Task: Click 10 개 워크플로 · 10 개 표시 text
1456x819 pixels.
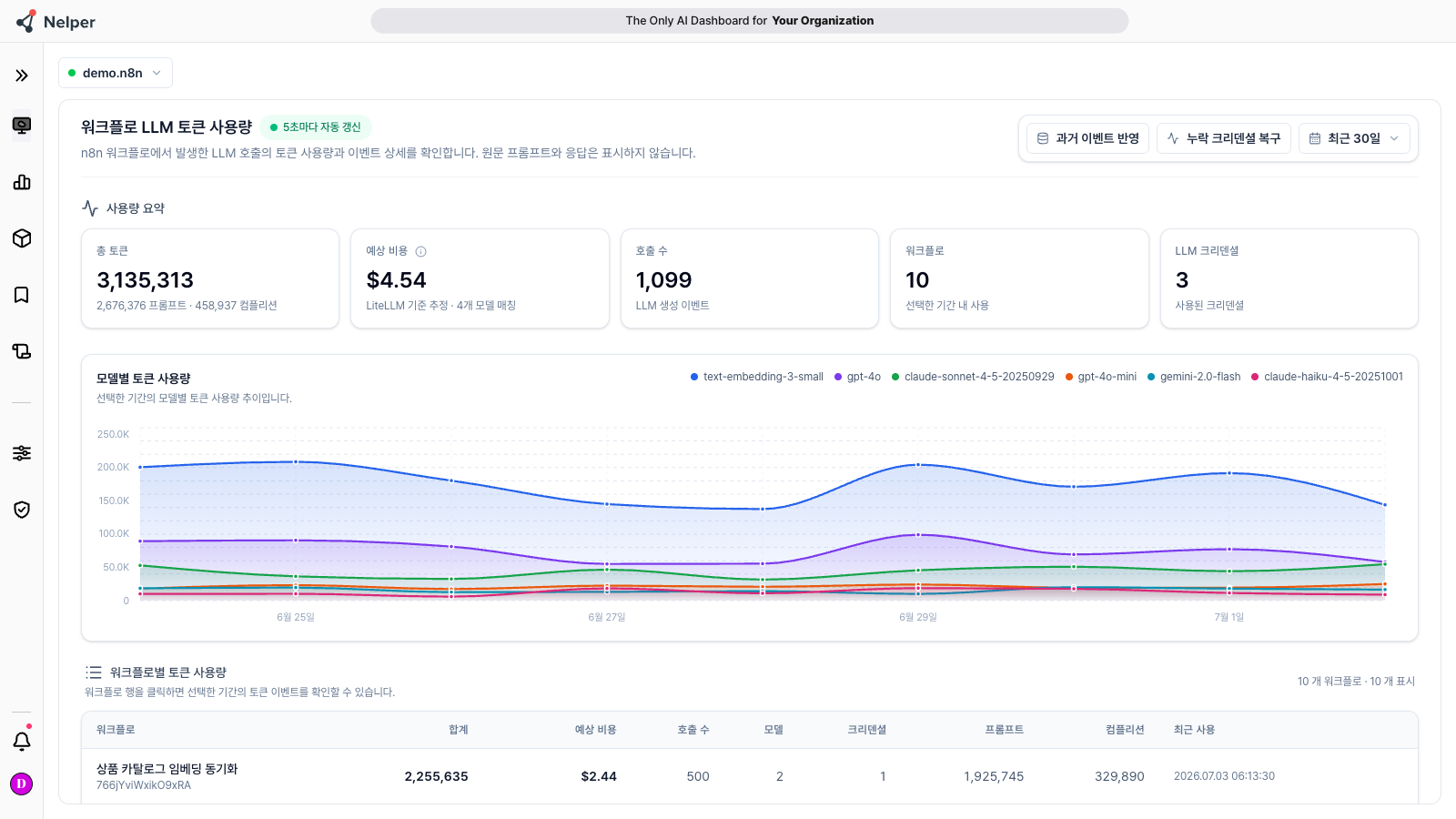Action: coord(1356,682)
